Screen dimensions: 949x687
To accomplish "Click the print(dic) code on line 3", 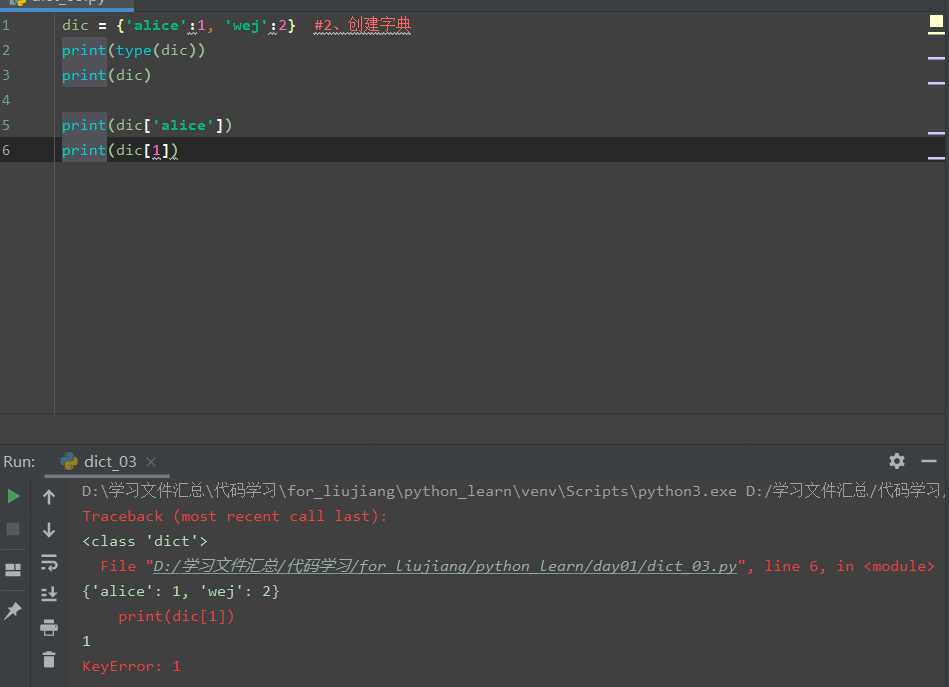I will point(107,75).
